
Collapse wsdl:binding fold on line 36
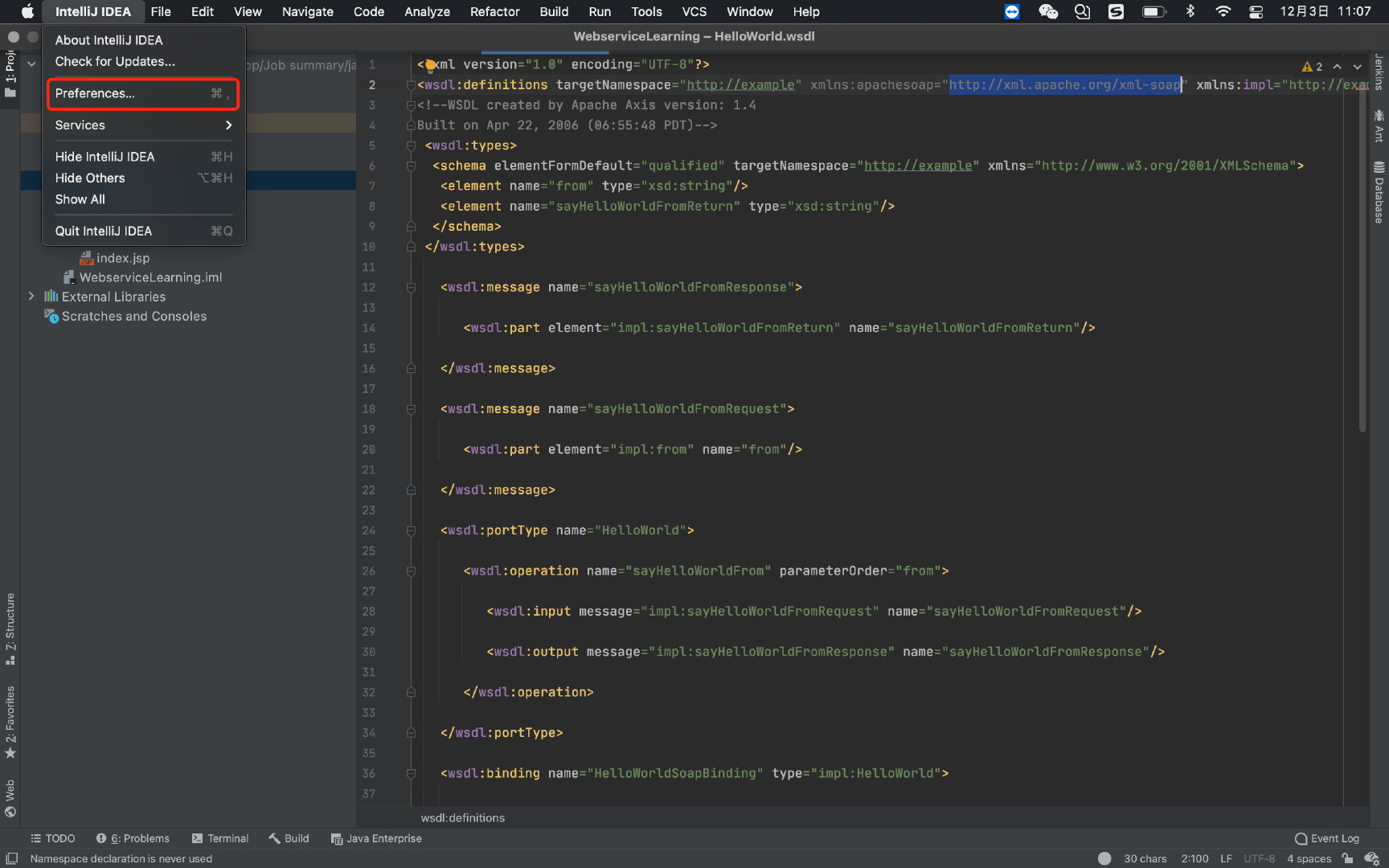tap(411, 773)
